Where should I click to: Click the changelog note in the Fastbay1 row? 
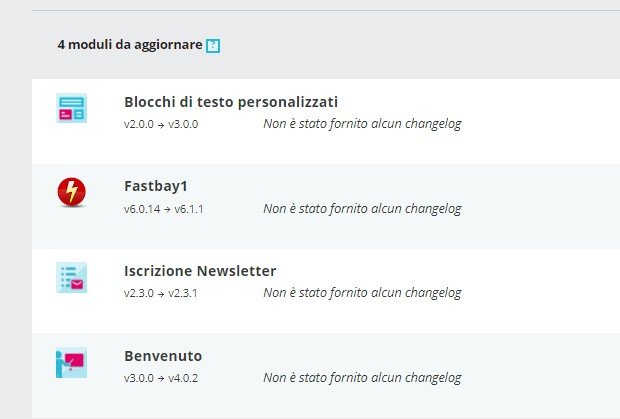point(362,209)
